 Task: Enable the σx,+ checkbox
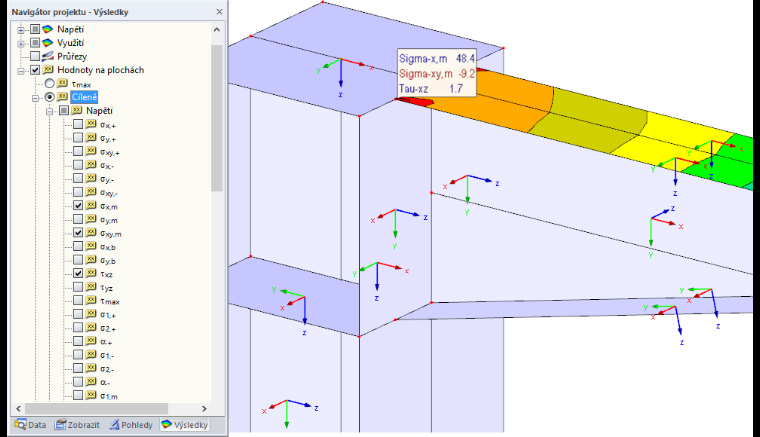coord(78,125)
